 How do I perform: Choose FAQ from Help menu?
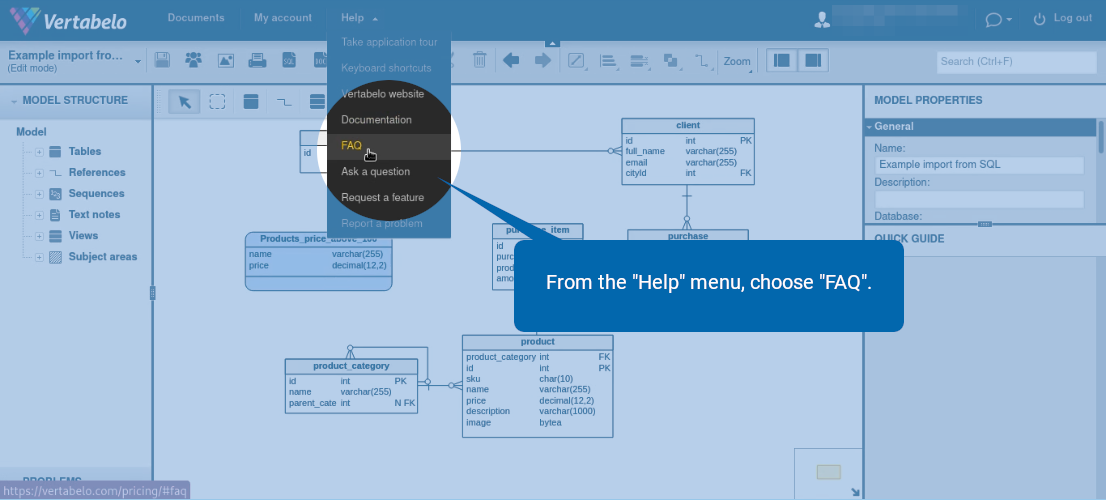point(389,146)
